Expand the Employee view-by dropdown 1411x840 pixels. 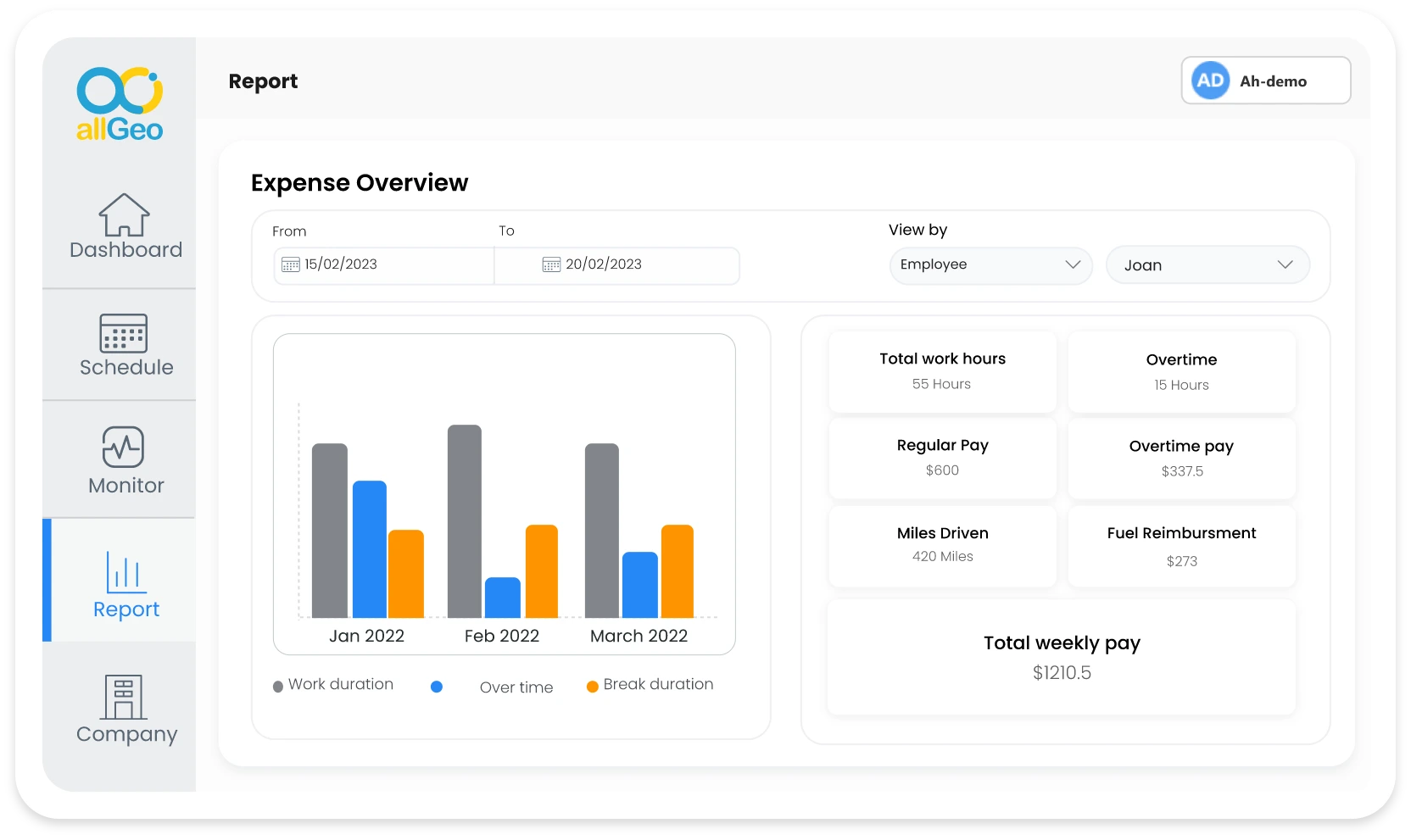(x=990, y=264)
